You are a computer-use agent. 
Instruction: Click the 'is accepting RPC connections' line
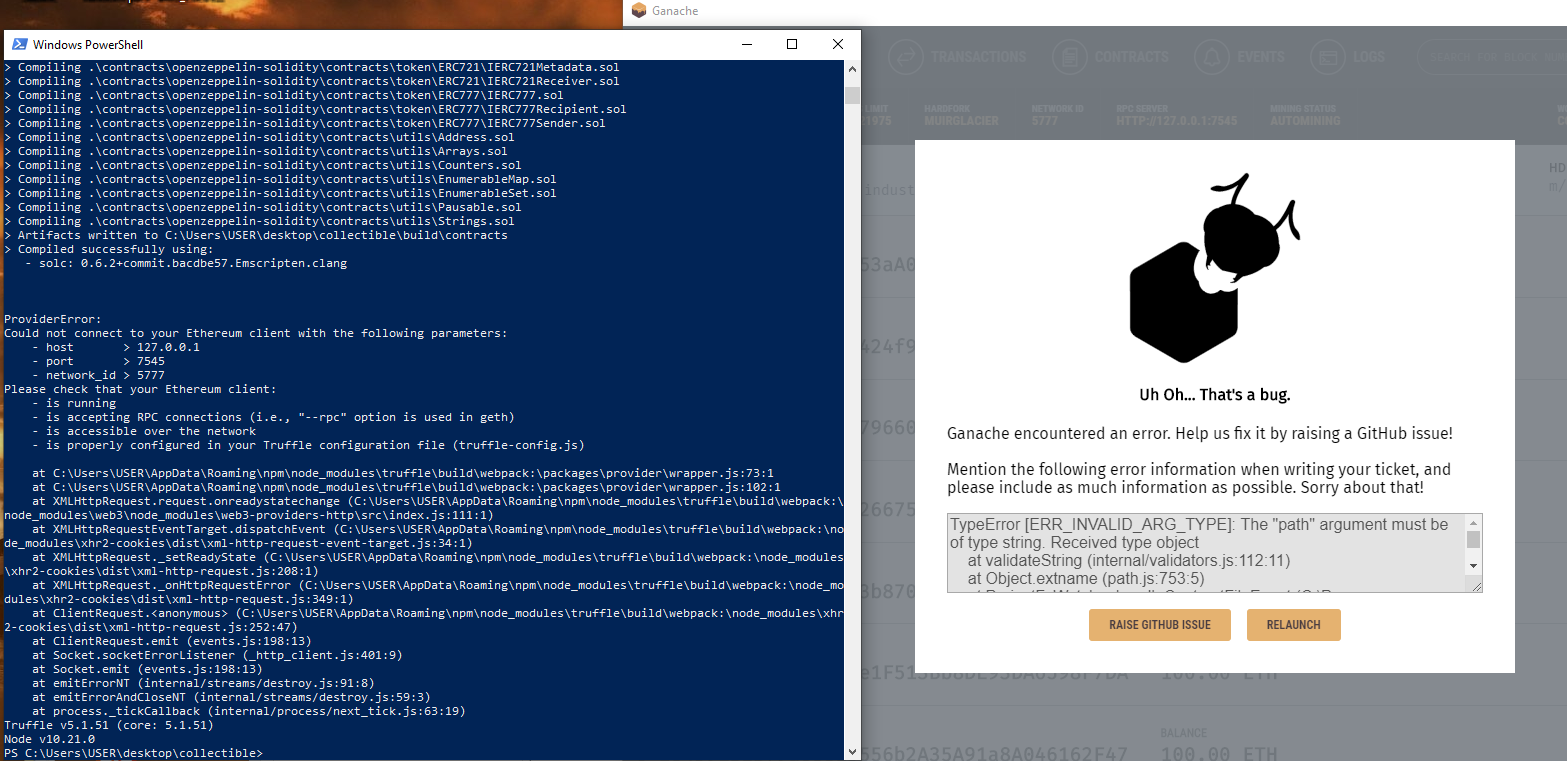pyautogui.click(x=273, y=417)
